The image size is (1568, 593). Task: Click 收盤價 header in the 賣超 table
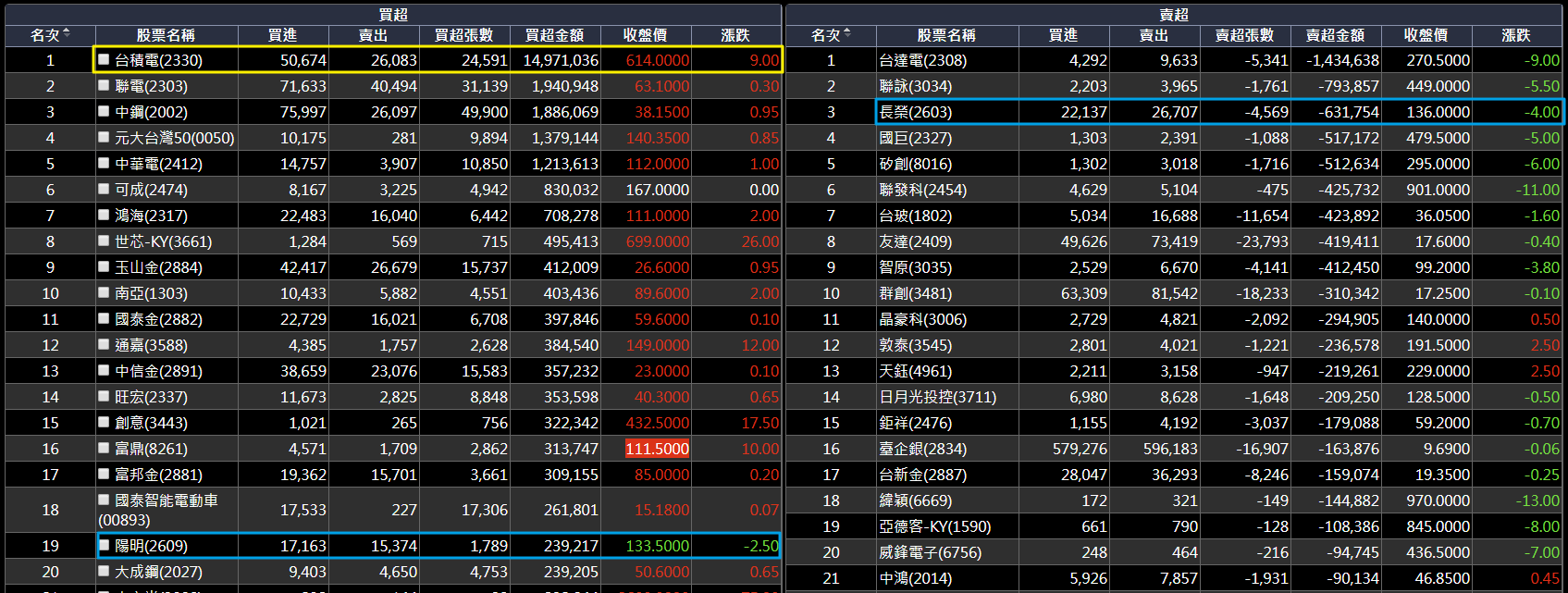pos(1426,35)
